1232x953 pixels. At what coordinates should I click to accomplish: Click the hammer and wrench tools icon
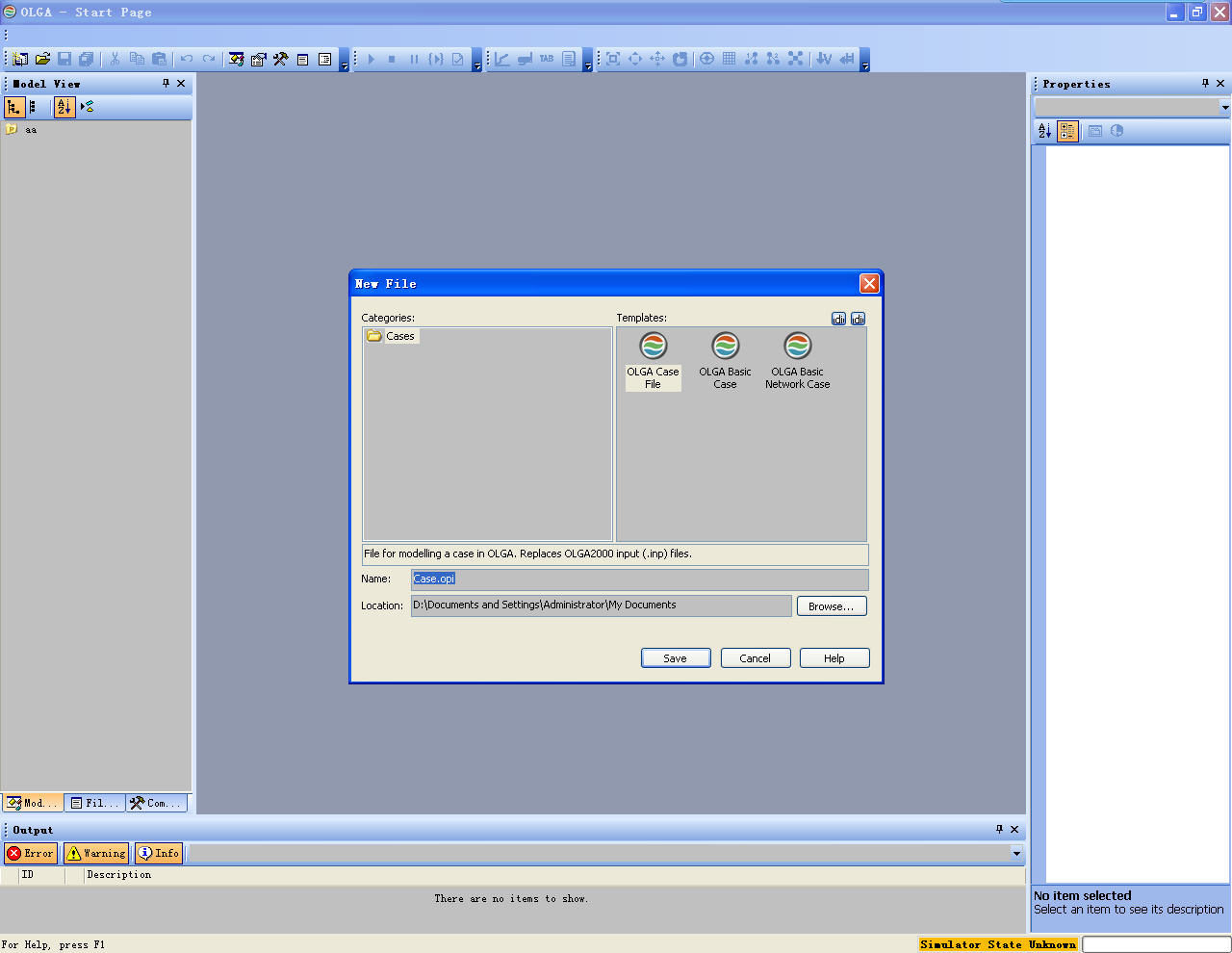click(x=280, y=59)
